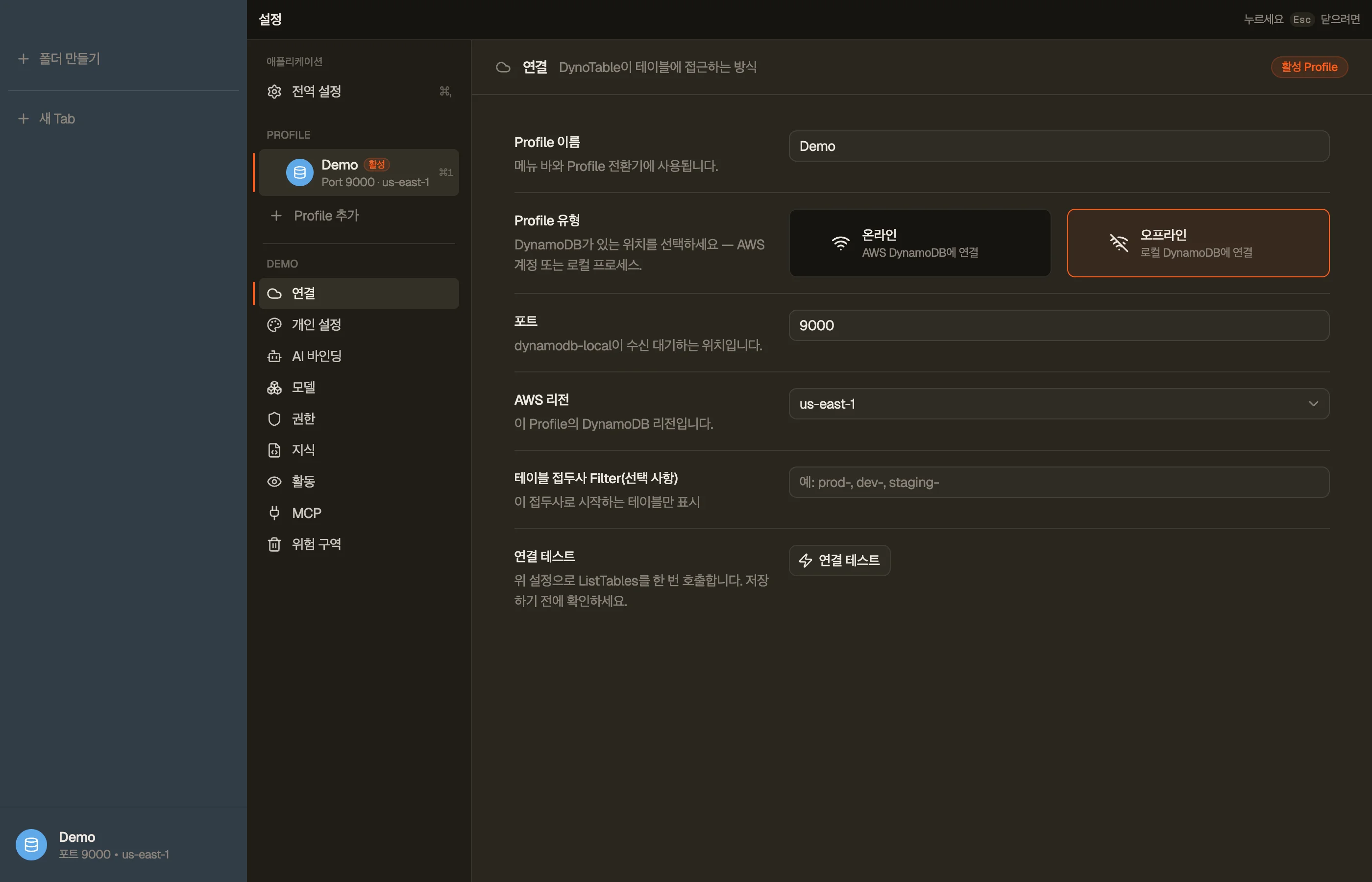
Task: Open AI 바인딩 settings
Action: point(359,356)
